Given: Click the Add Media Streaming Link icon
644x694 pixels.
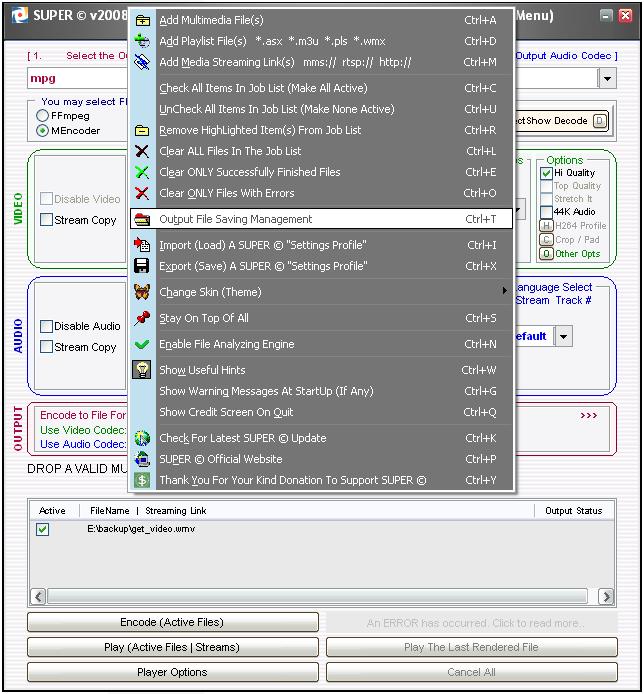Looking at the screenshot, I should tap(142, 62).
